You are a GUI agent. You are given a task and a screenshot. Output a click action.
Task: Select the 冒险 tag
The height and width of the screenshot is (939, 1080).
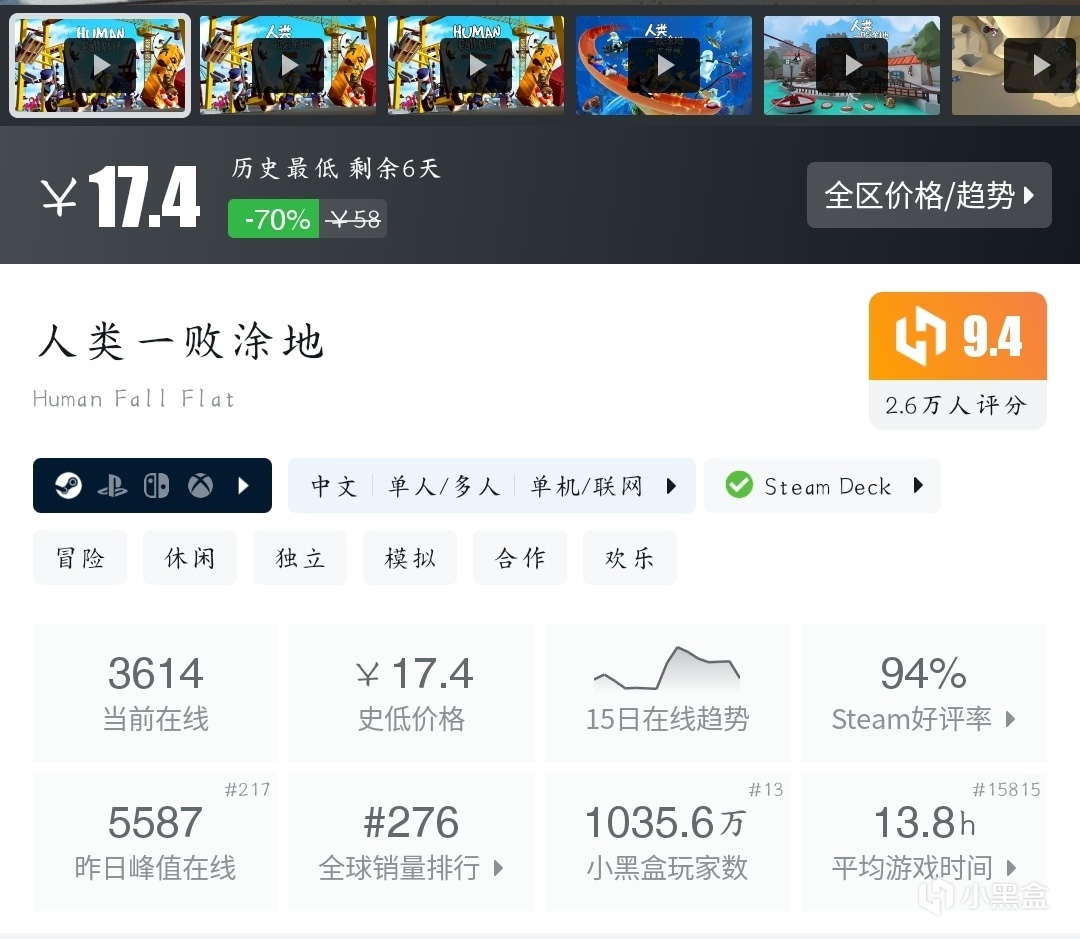(x=80, y=557)
